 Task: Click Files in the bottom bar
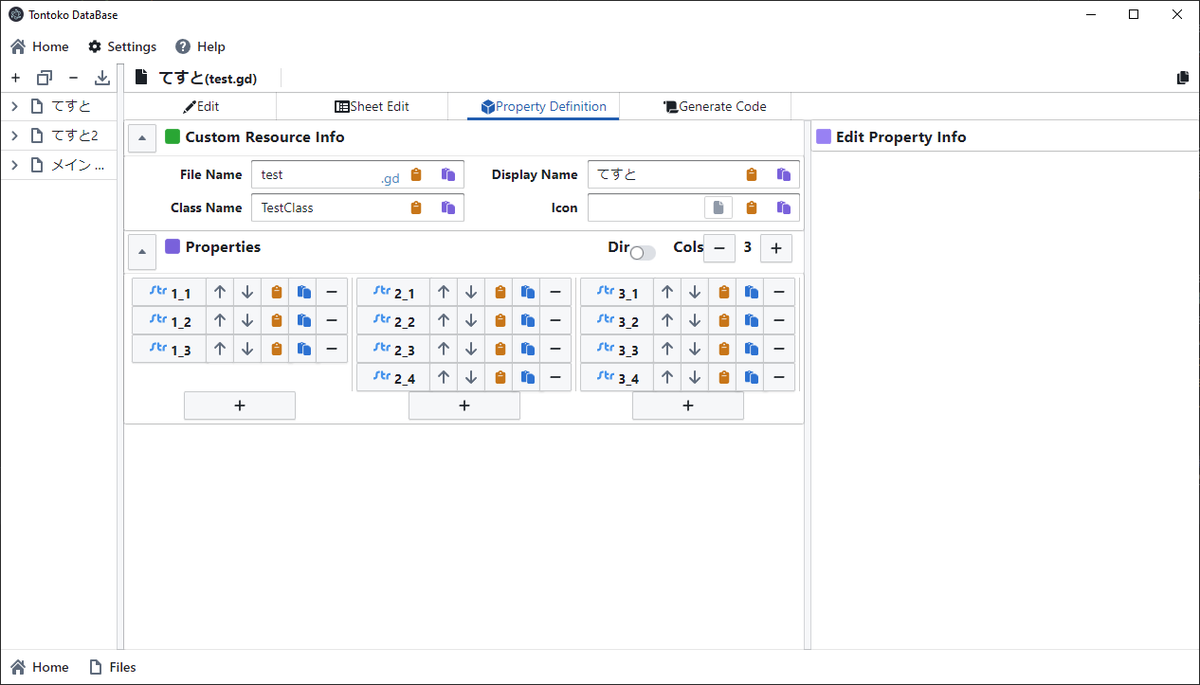pos(112,667)
